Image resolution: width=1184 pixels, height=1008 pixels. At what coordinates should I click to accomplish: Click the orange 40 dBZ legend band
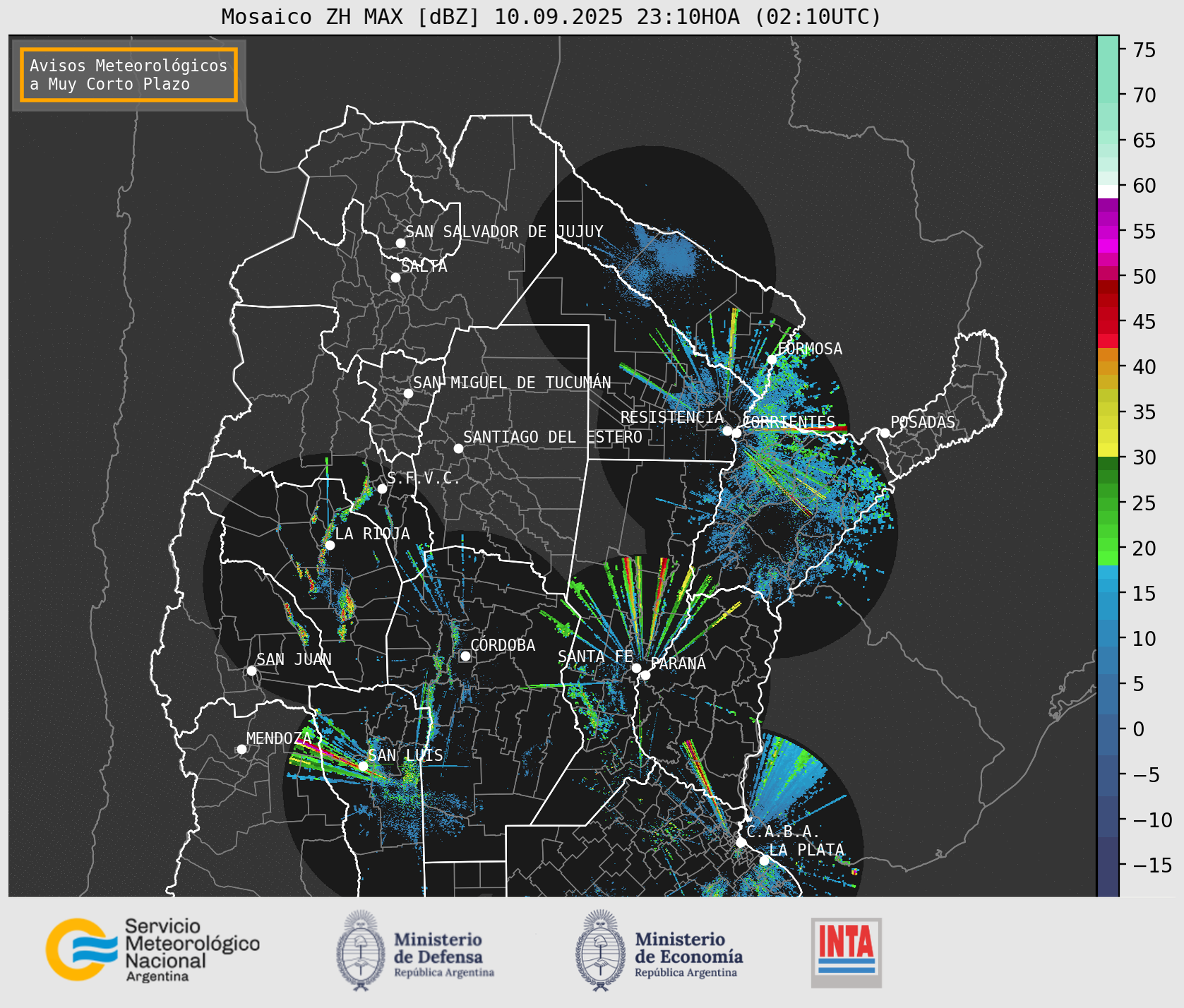click(x=1108, y=368)
